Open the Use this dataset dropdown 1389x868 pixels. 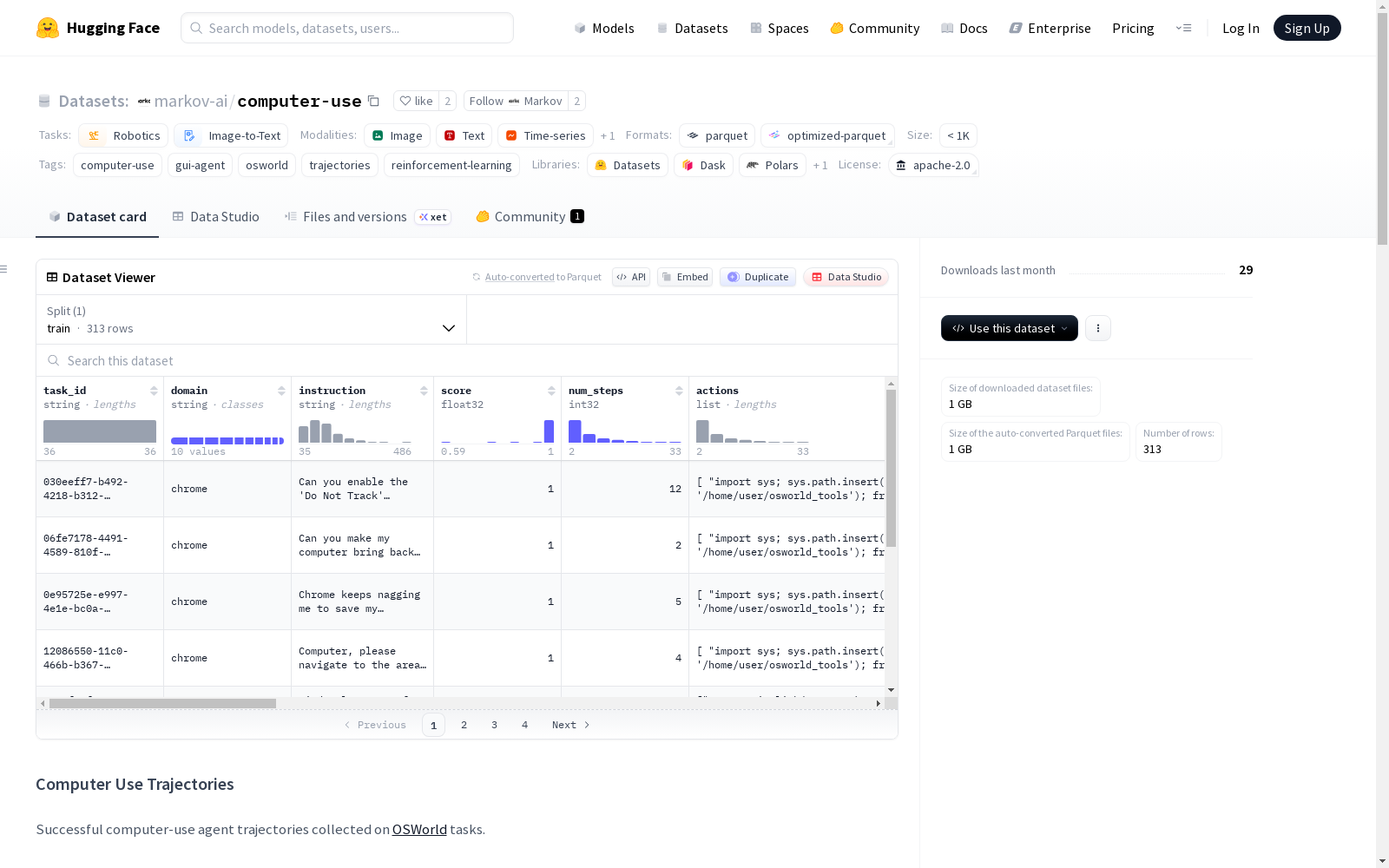[x=1010, y=328]
